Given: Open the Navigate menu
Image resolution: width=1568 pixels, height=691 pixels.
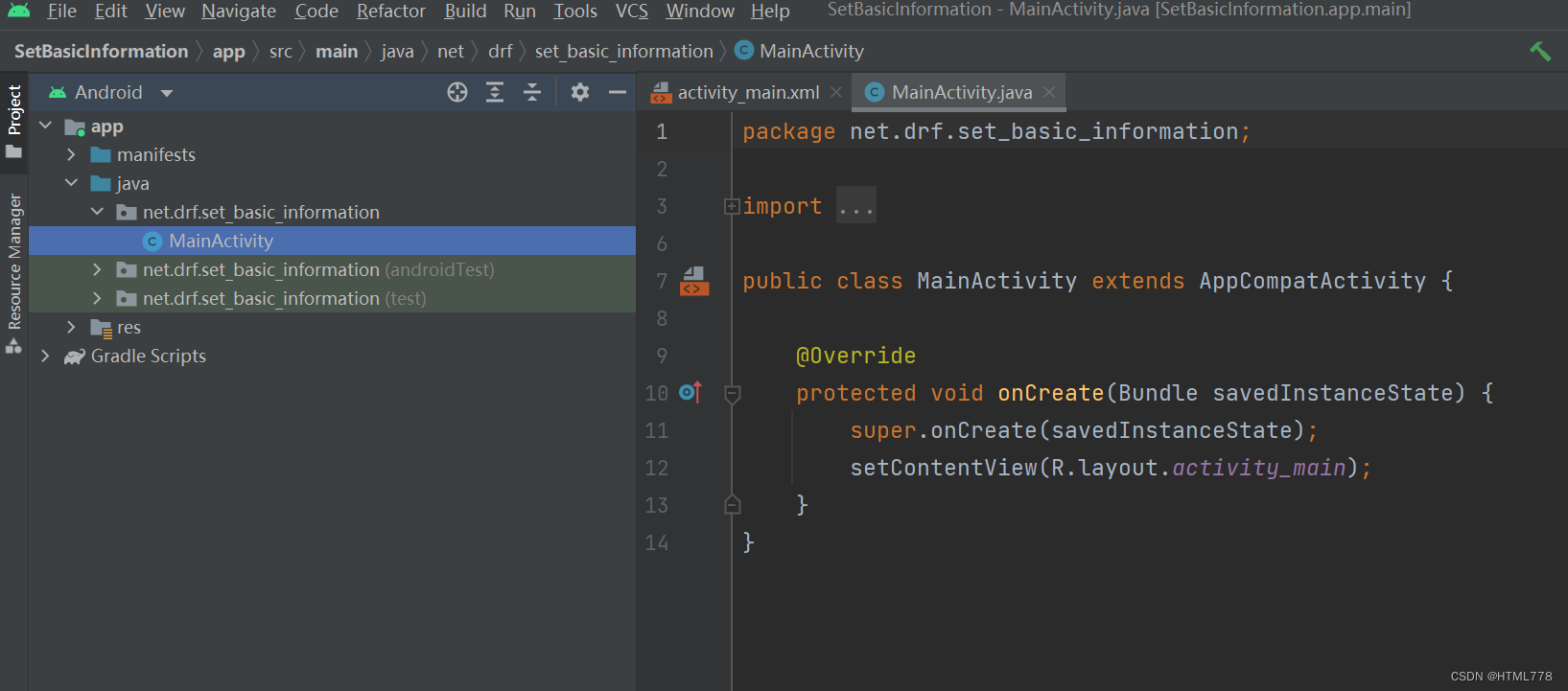Looking at the screenshot, I should pos(239,11).
